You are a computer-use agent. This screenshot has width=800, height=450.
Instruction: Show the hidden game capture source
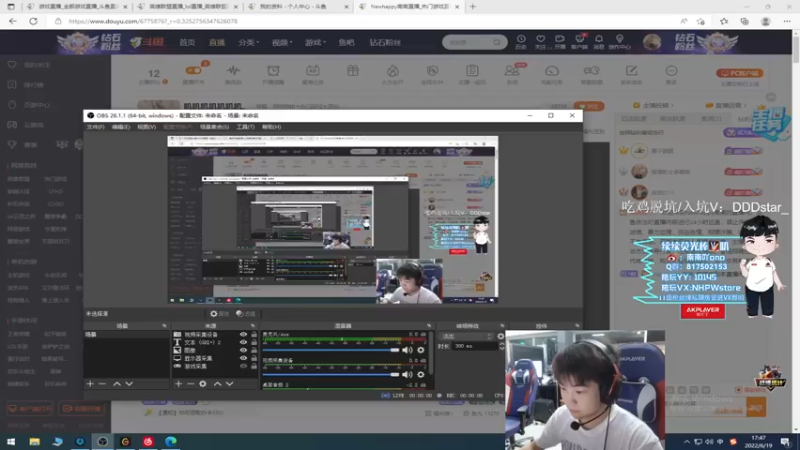tap(243, 366)
